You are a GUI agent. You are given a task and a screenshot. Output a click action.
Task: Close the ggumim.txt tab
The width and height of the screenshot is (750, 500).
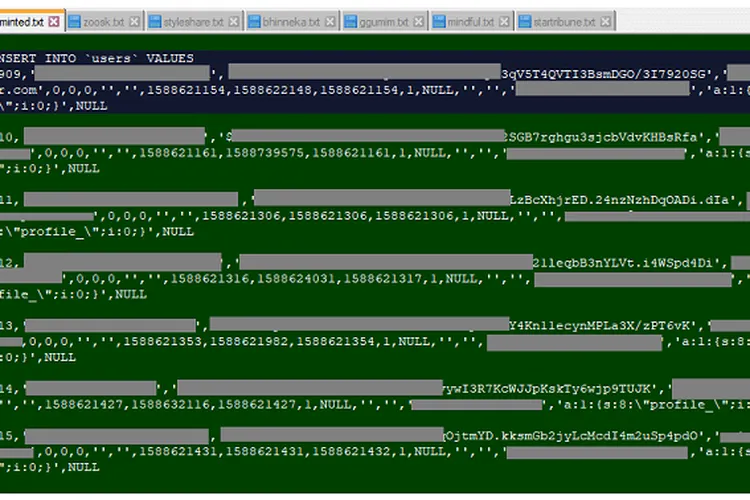tap(418, 21)
